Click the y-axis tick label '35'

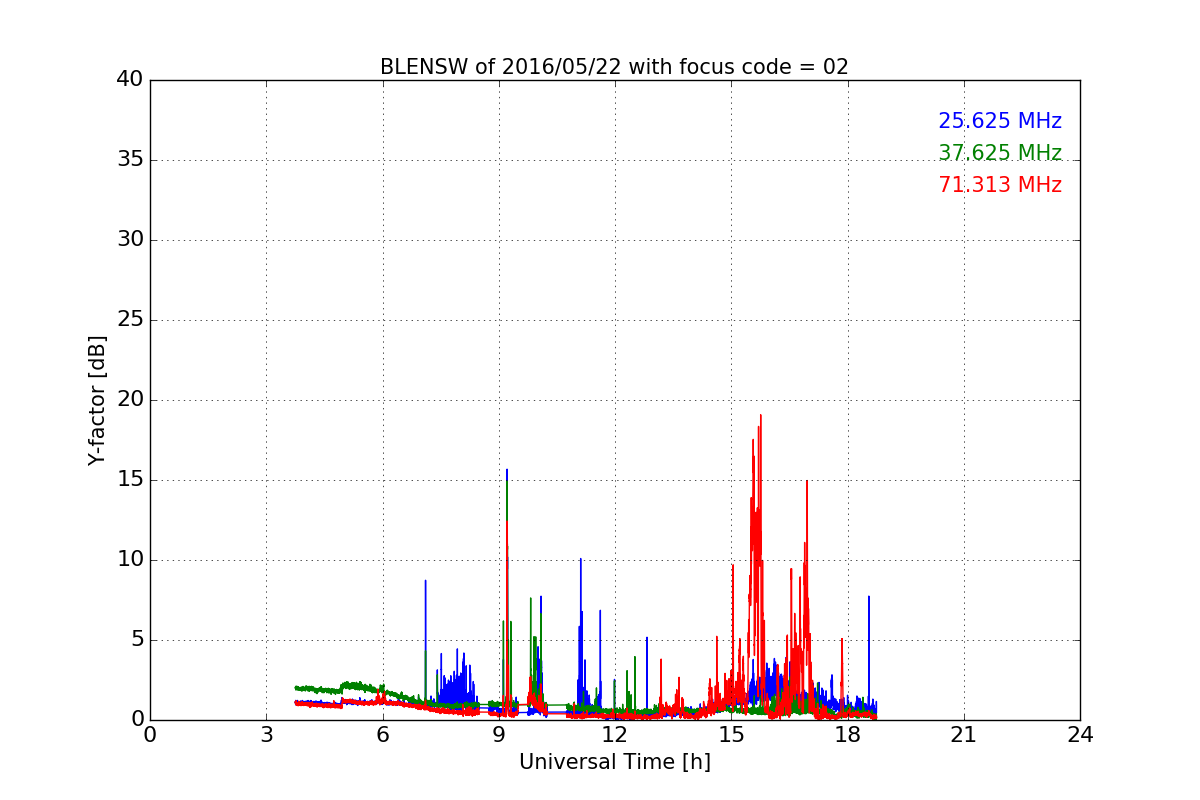[x=130, y=160]
